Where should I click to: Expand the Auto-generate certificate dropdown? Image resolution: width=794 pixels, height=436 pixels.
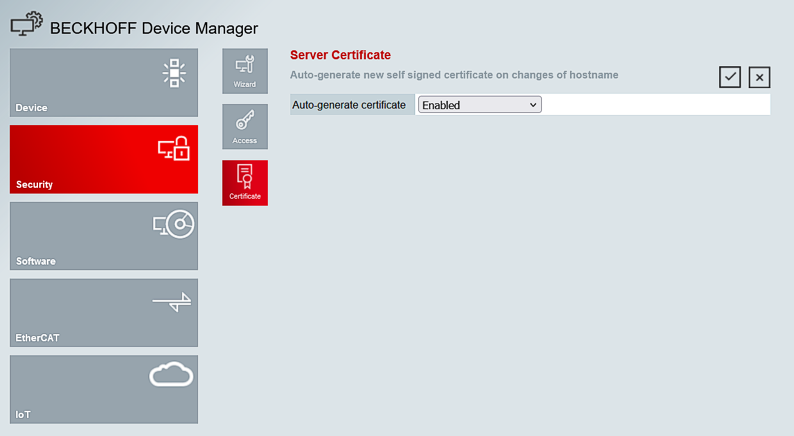coord(480,105)
